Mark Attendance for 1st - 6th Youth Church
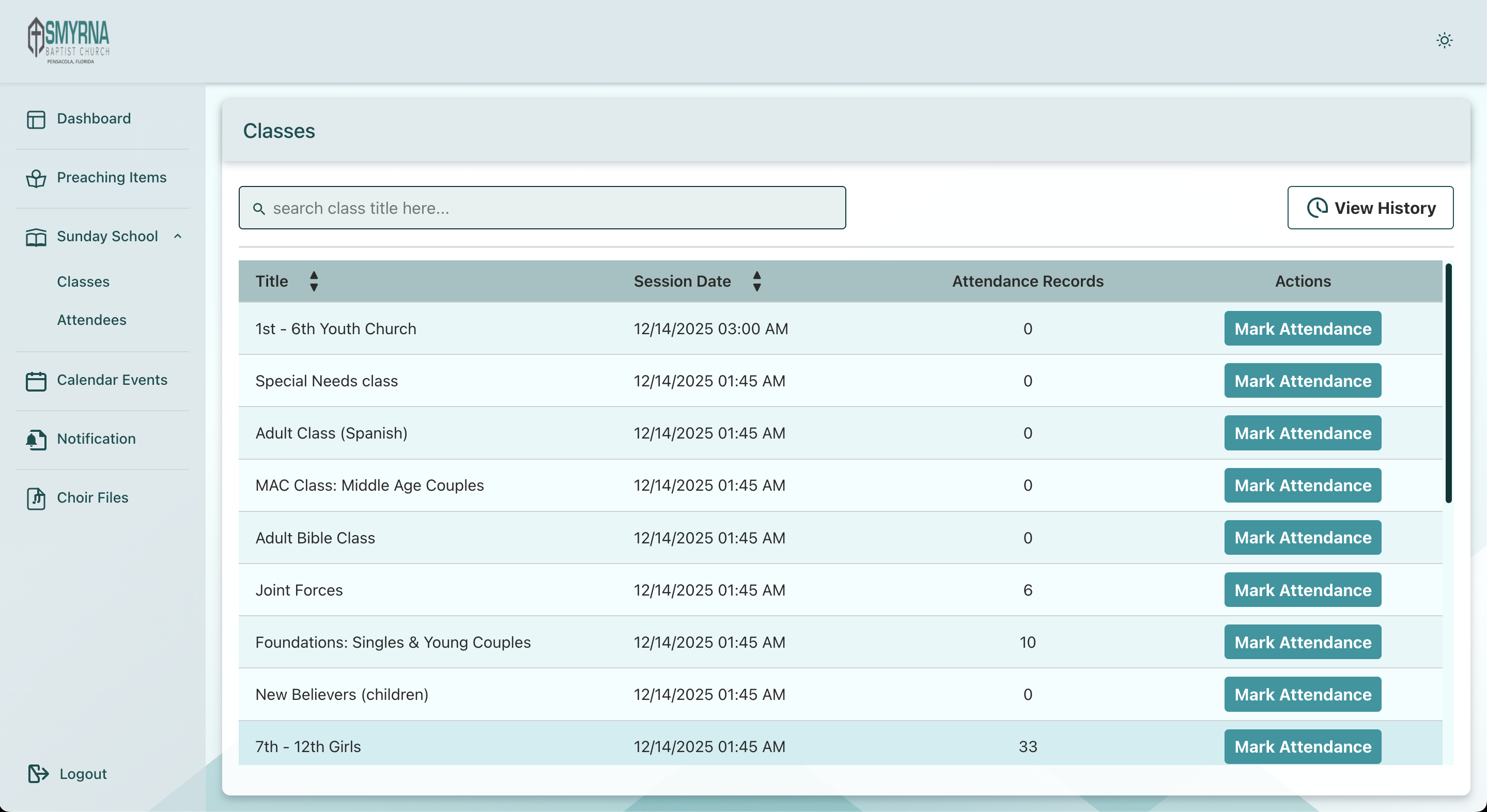The image size is (1487, 812). (1302, 329)
